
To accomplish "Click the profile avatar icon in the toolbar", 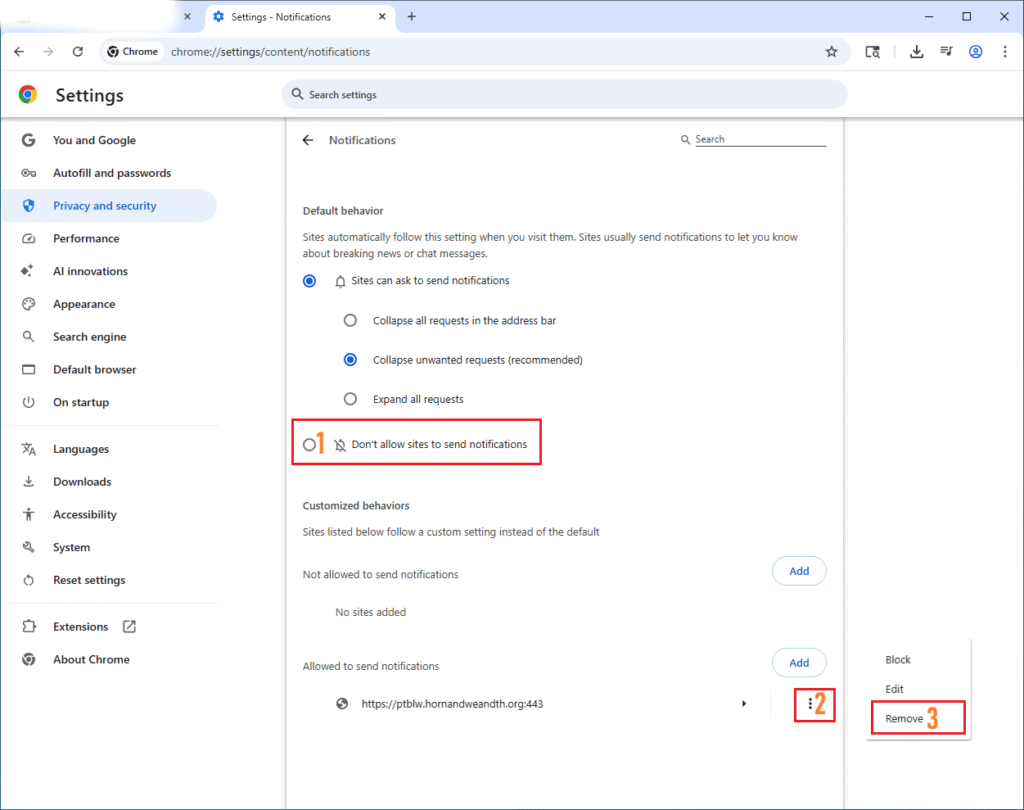I will click(975, 52).
